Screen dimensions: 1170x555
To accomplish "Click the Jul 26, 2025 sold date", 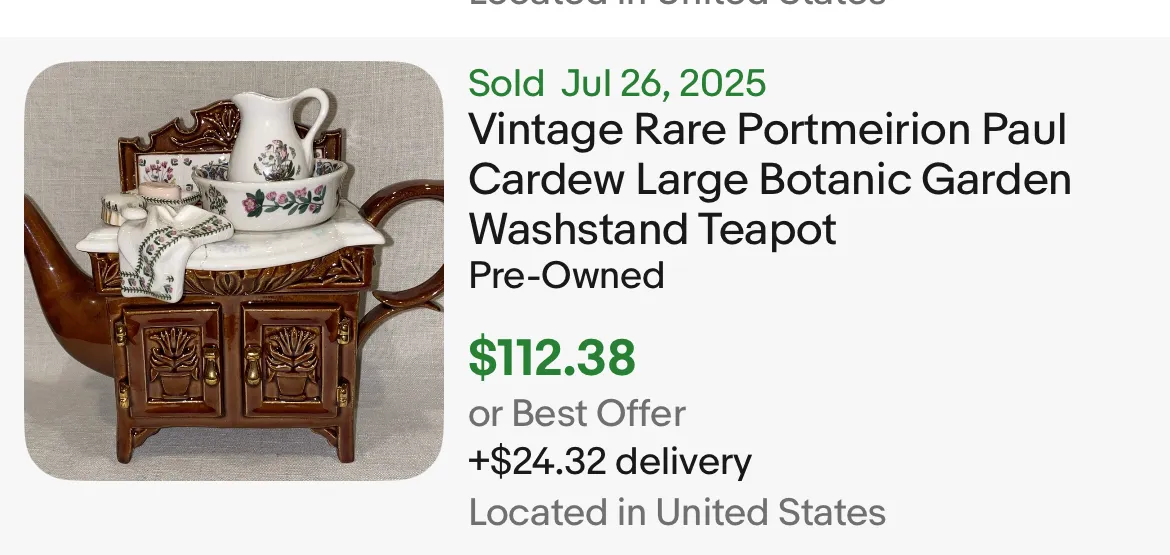I will click(663, 84).
